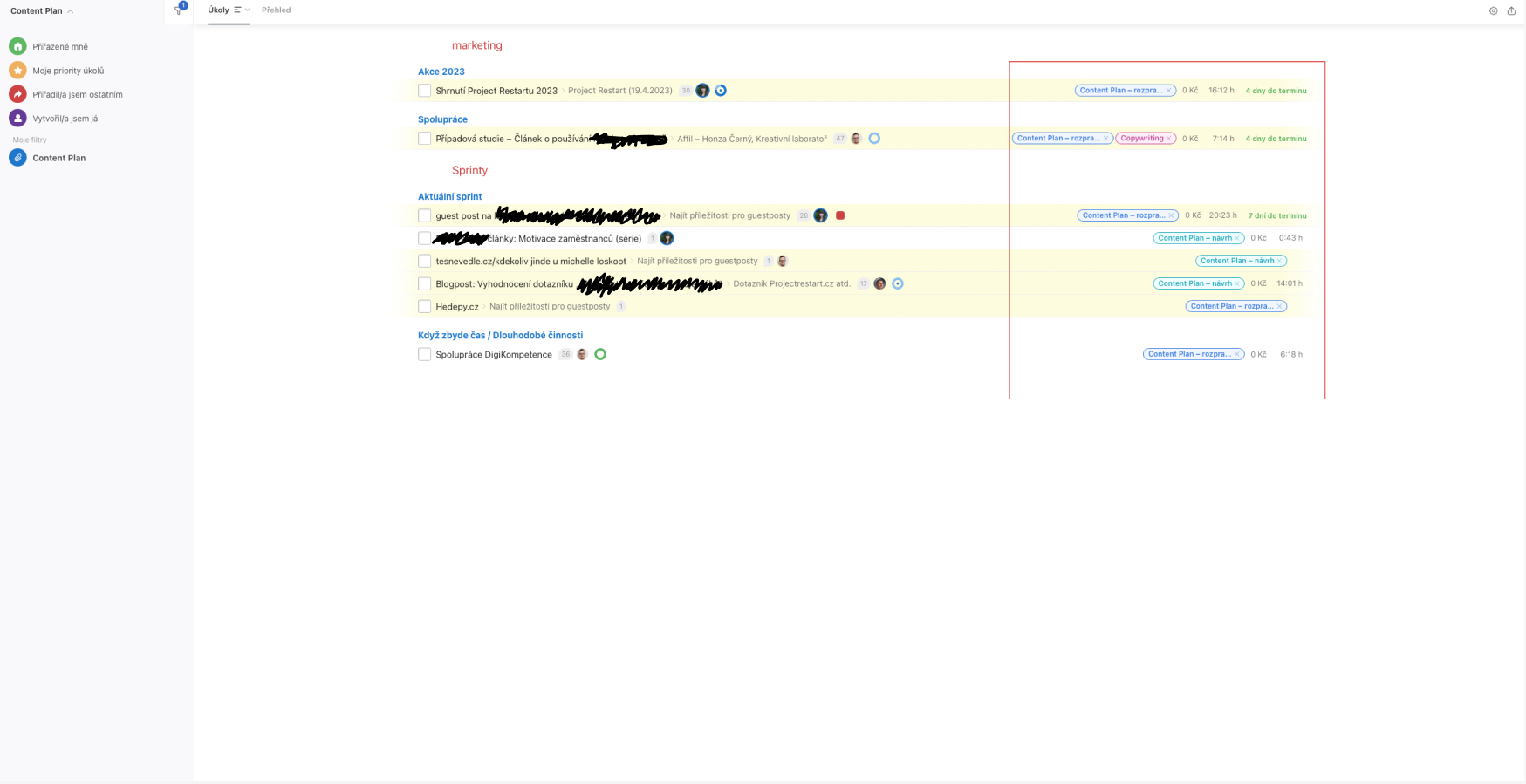Image resolution: width=1526 pixels, height=784 pixels.
Task: Open Vytvořil/a jsem já filter
Action: [65, 119]
